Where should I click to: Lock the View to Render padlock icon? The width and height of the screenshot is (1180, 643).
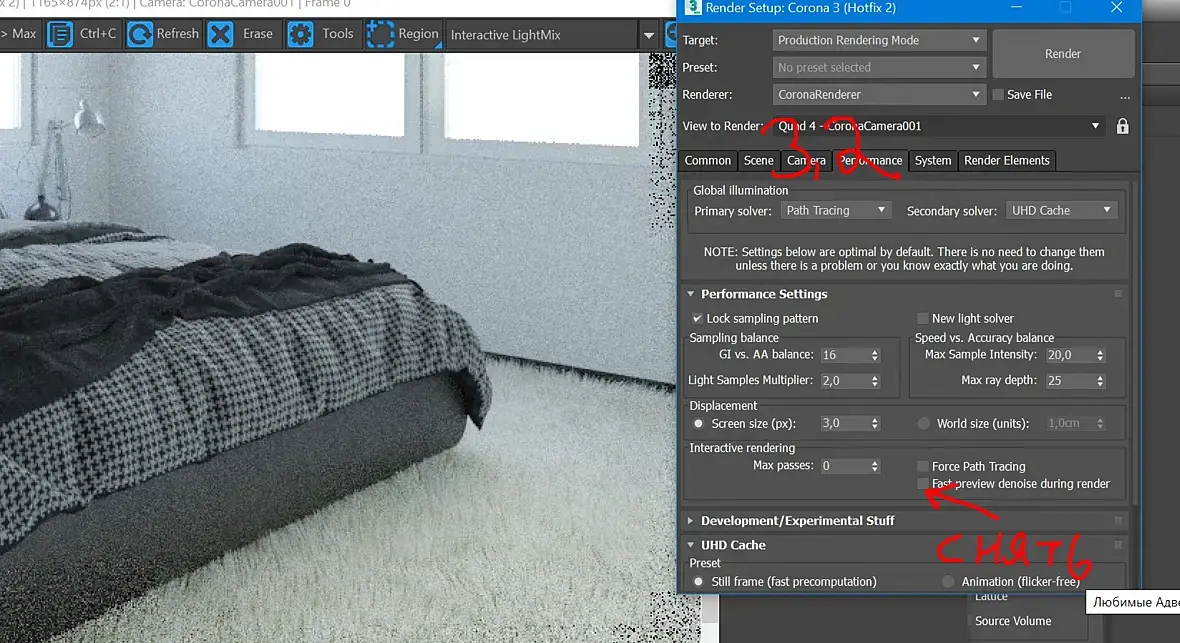(1122, 126)
